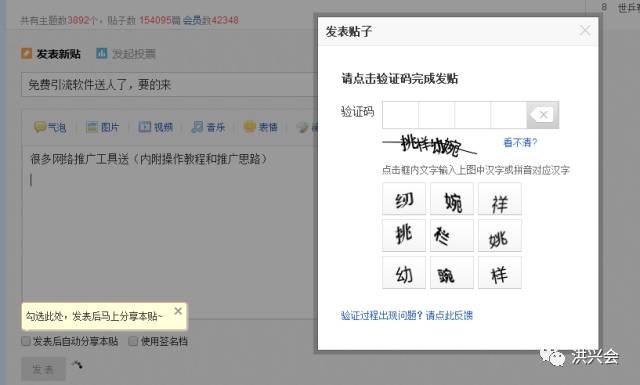This screenshot has height=385, width=640.
Task: Choose the 挑 character button
Action: tap(404, 236)
